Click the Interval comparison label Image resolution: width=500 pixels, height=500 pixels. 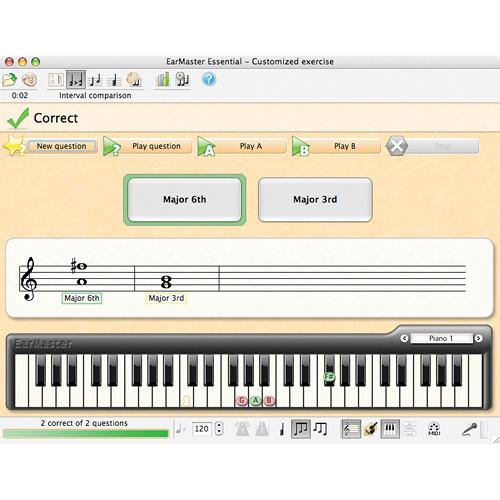point(95,95)
